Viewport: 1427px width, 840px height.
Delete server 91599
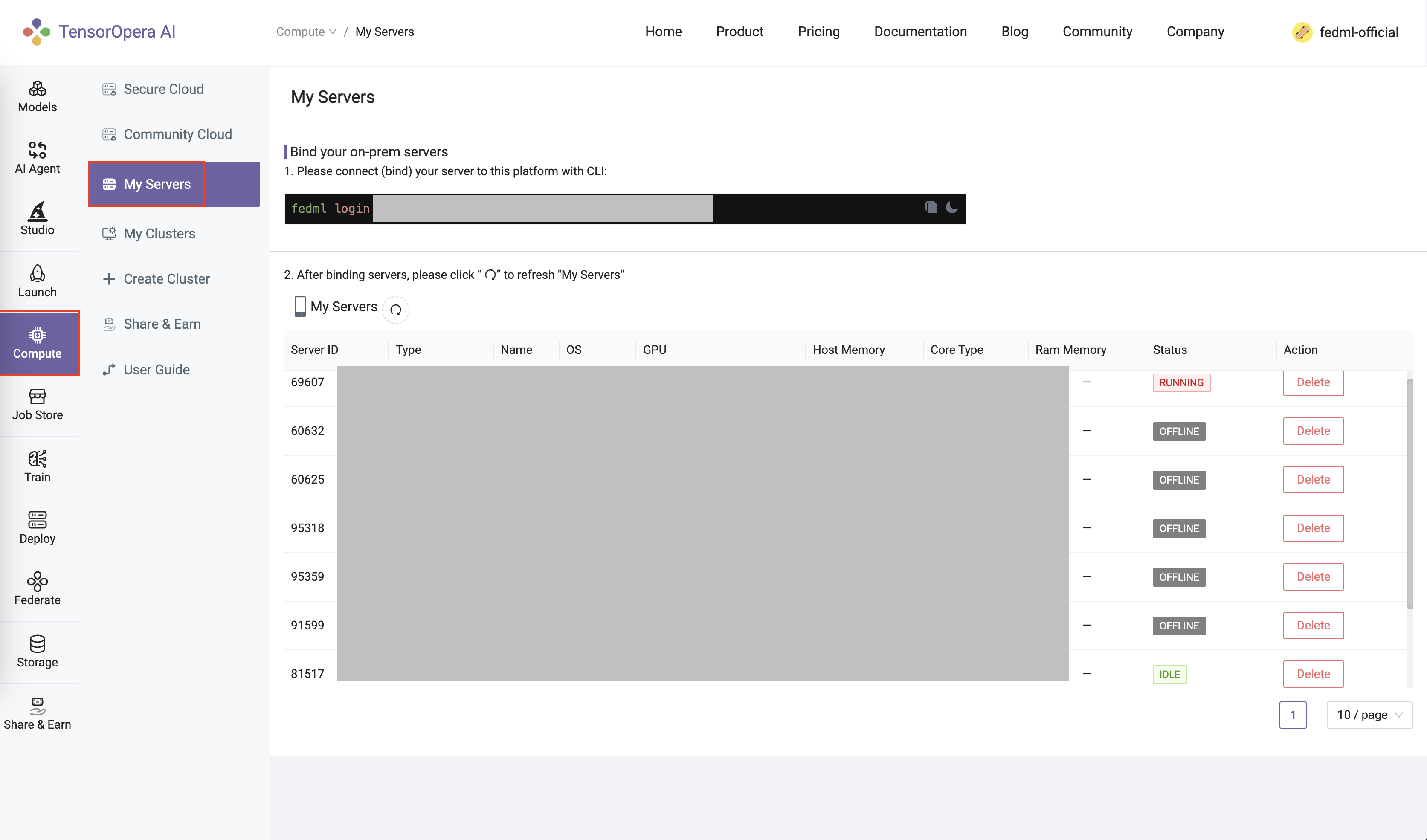click(1313, 626)
